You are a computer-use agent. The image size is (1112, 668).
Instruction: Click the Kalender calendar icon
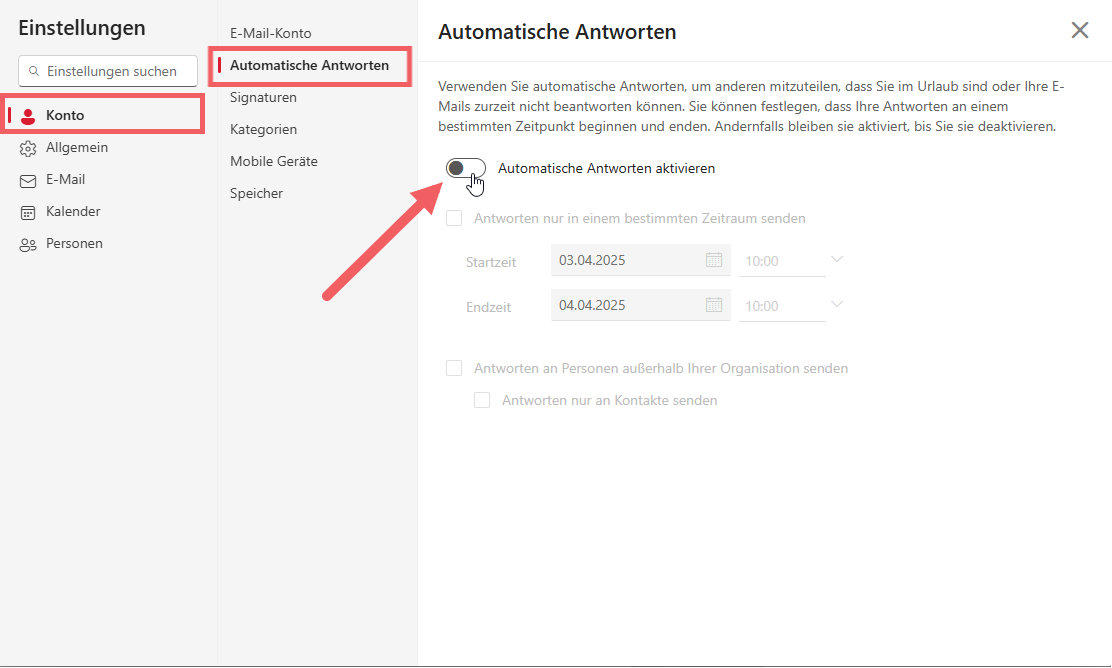28,212
